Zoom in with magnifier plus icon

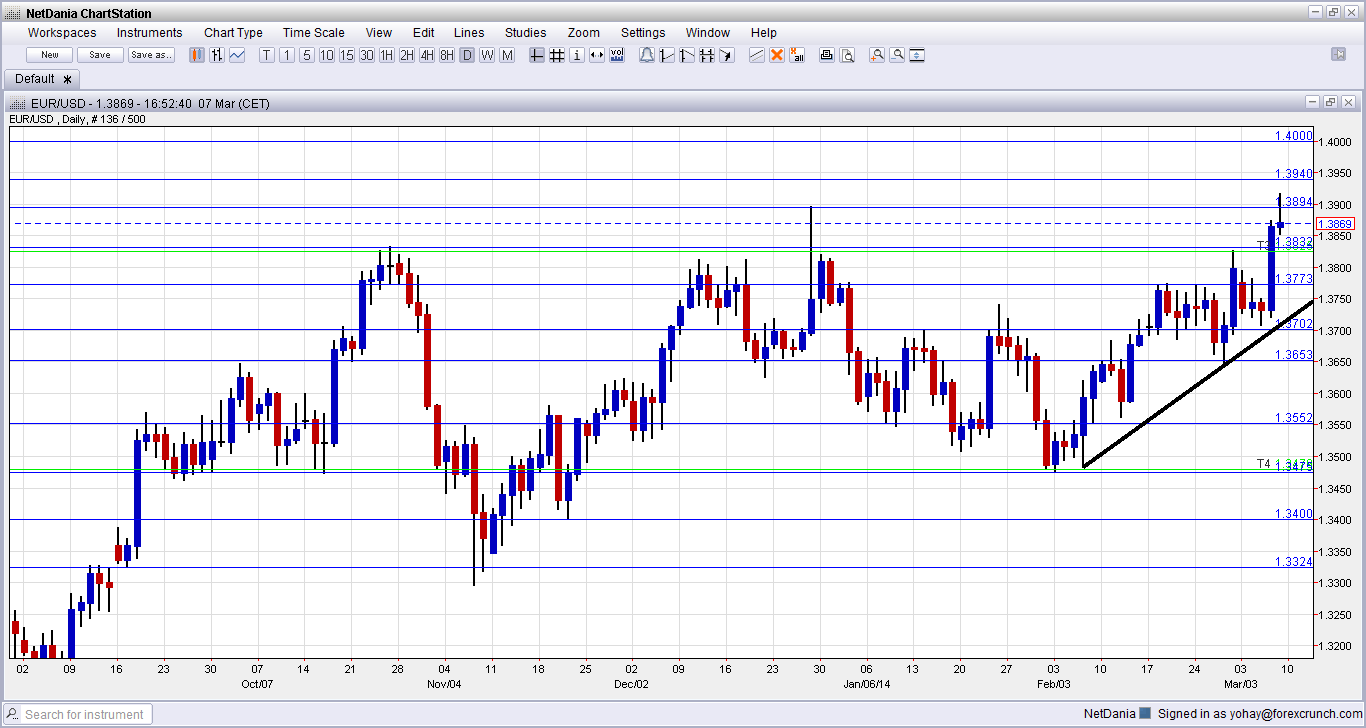[877, 55]
